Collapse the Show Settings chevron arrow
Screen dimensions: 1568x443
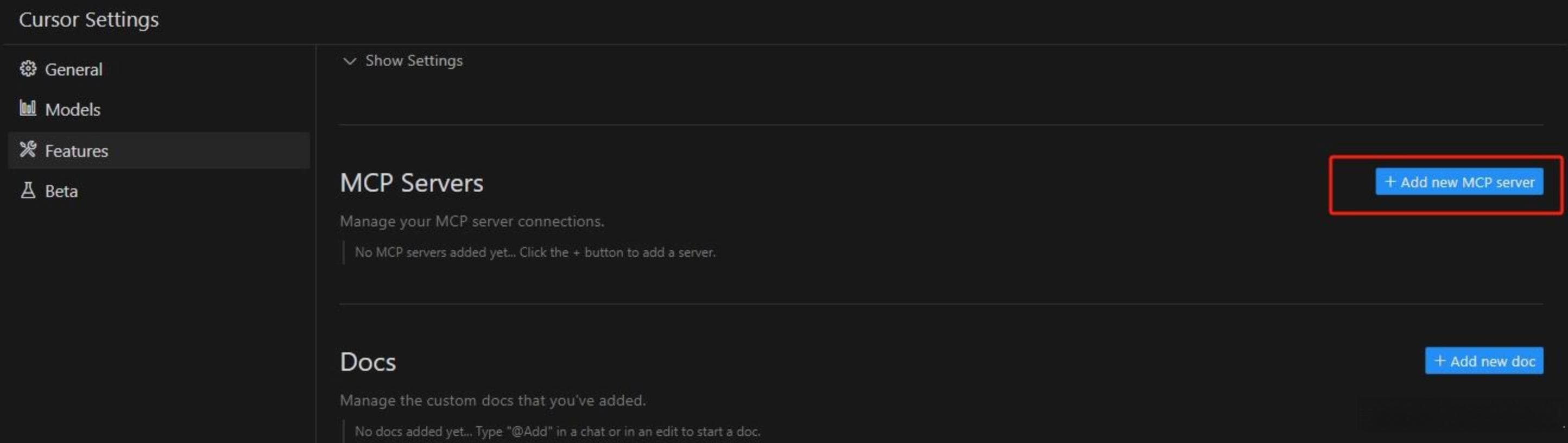tap(350, 61)
